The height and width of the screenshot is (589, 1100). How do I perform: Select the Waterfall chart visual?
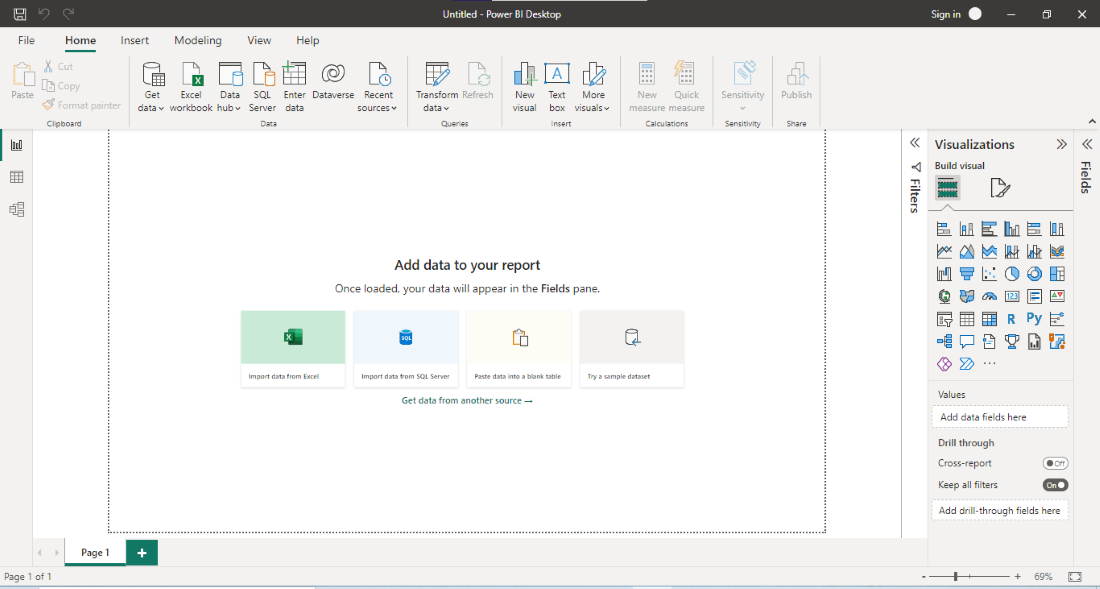click(x=944, y=273)
